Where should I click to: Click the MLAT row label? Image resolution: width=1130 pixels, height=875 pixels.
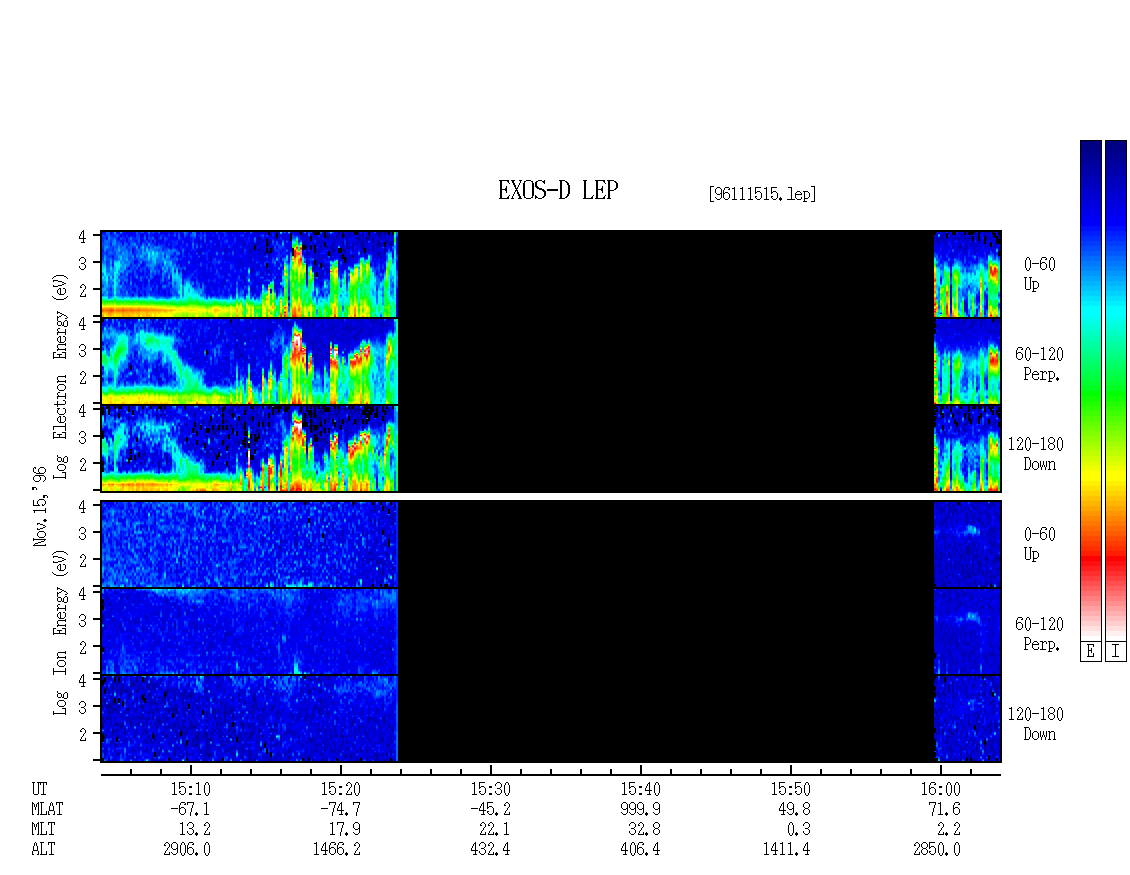click(x=47, y=809)
